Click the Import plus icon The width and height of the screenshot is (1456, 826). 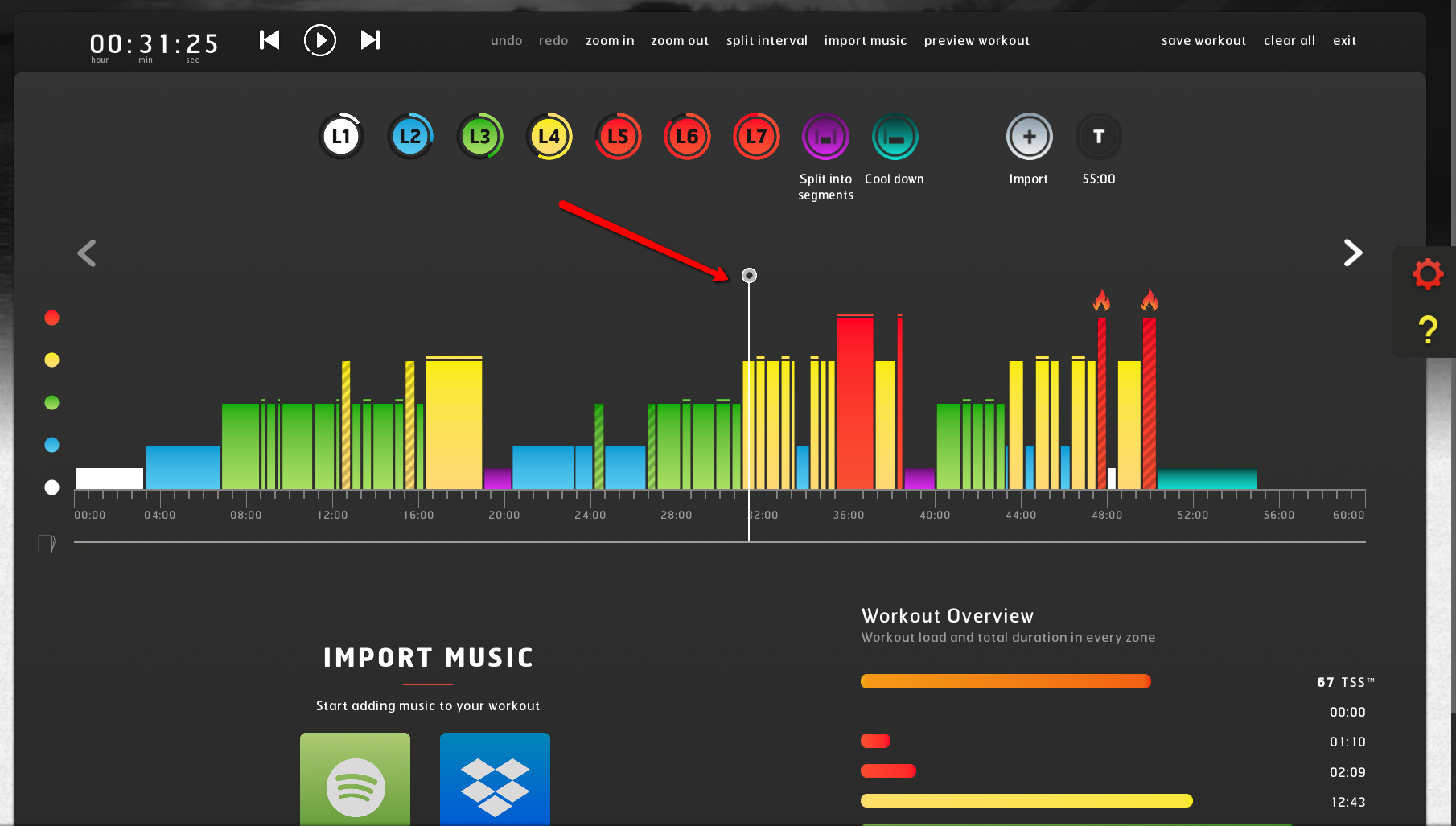(x=1029, y=137)
